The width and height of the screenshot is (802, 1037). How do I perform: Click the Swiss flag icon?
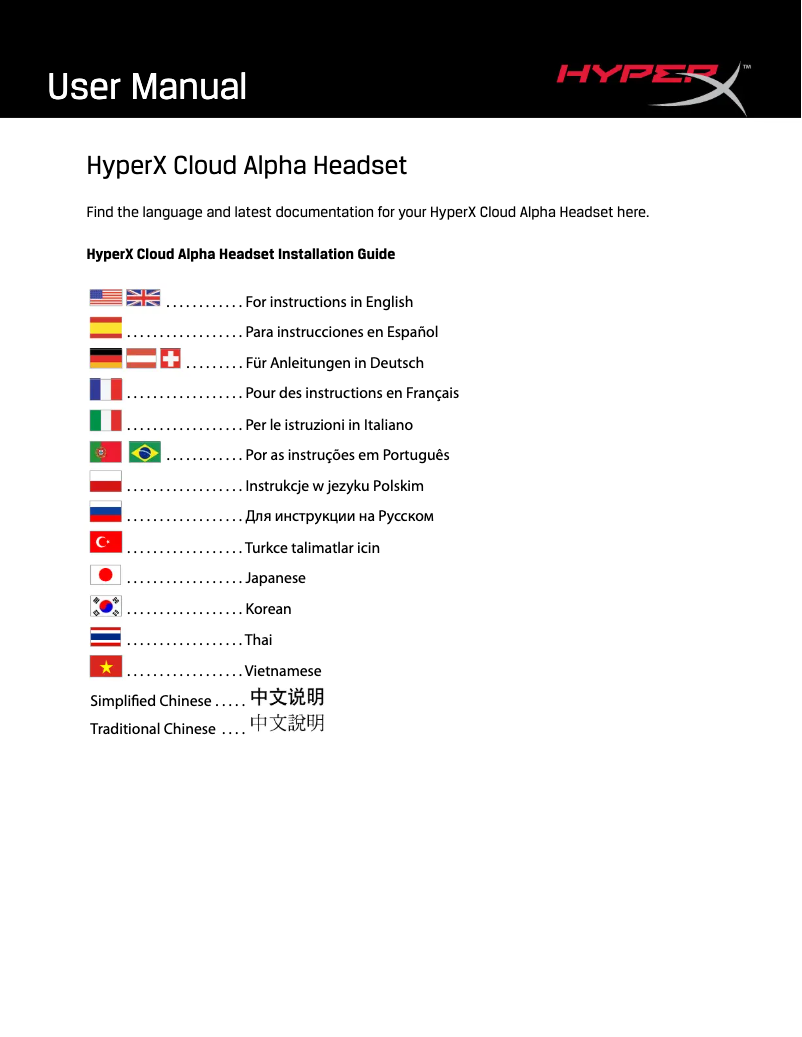coord(170,357)
